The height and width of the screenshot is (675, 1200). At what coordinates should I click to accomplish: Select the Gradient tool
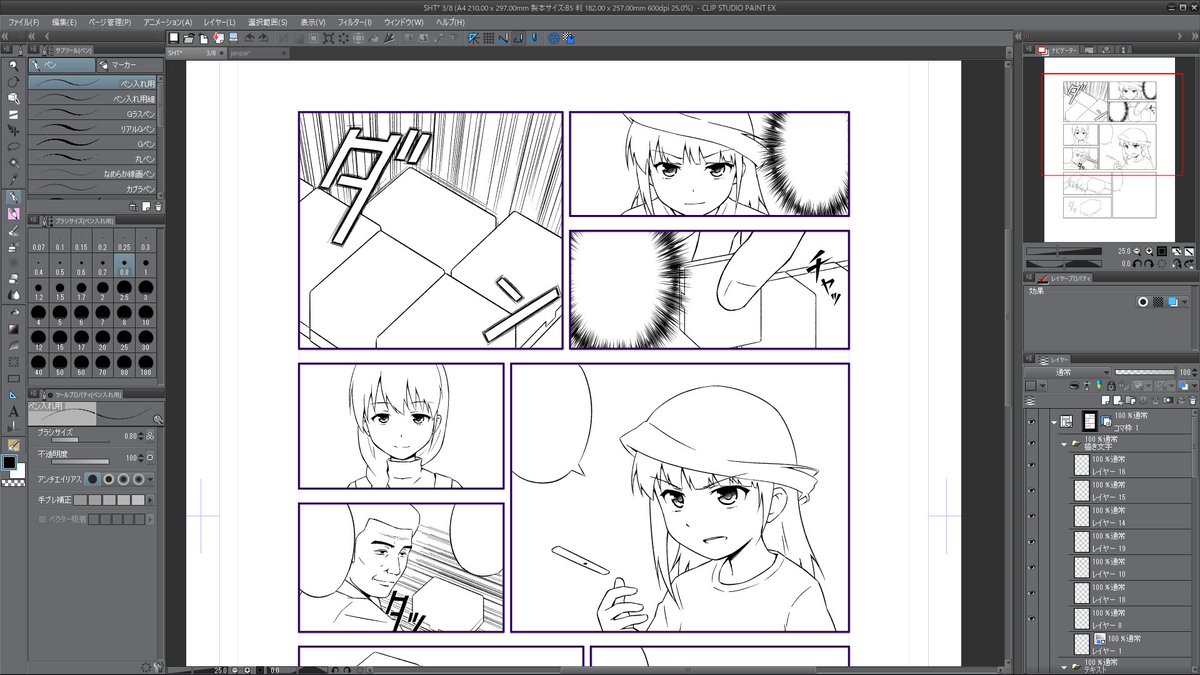(x=13, y=328)
